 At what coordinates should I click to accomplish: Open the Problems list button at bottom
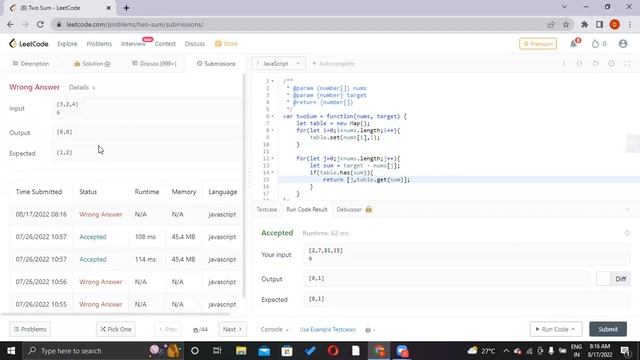point(30,329)
